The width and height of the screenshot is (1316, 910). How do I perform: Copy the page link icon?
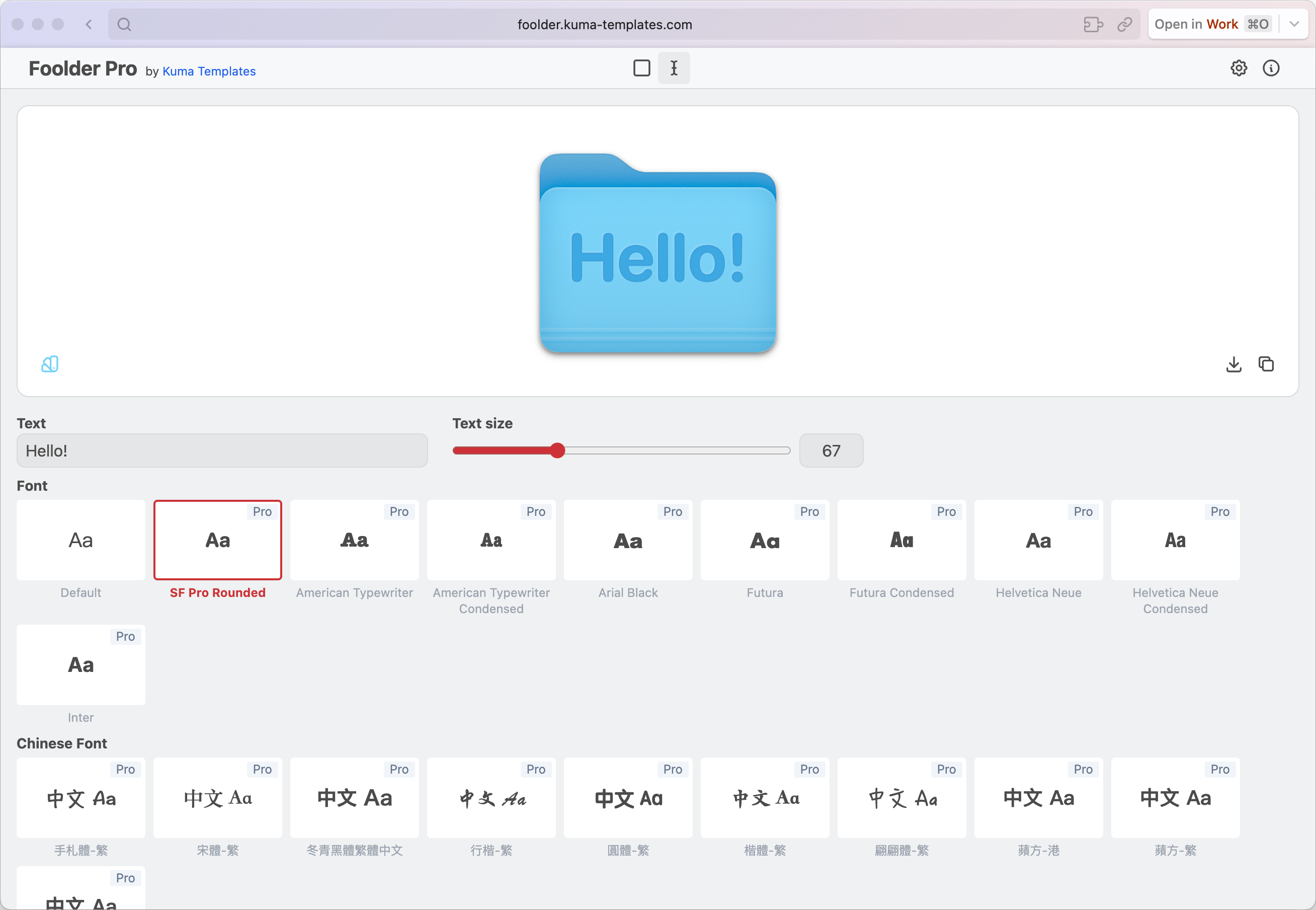click(x=1124, y=25)
